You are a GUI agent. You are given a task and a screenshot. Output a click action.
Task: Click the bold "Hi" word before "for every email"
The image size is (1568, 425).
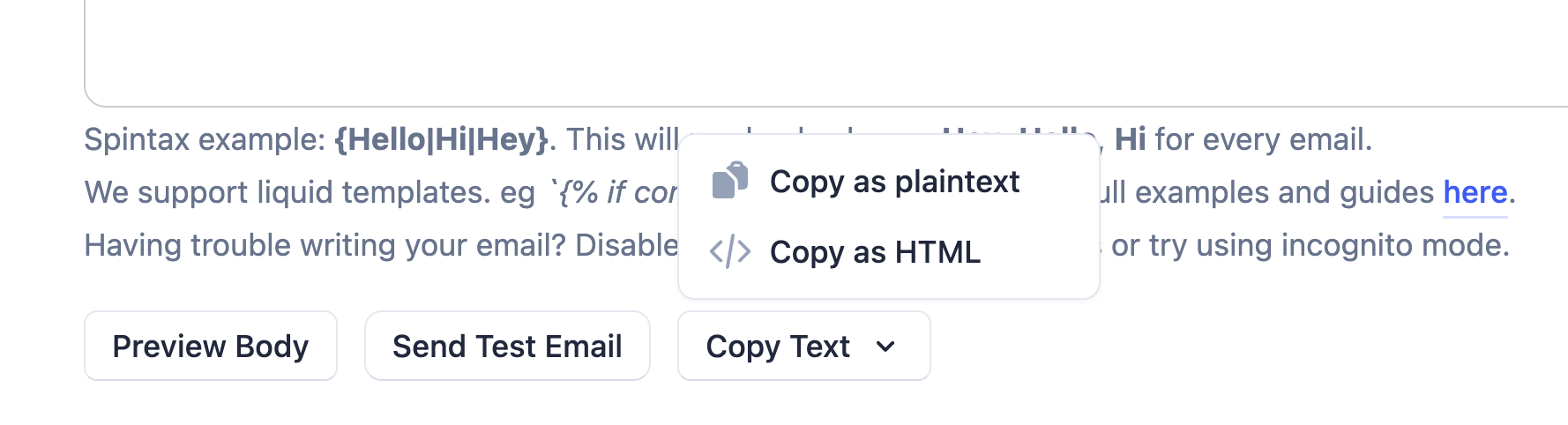tap(1130, 139)
